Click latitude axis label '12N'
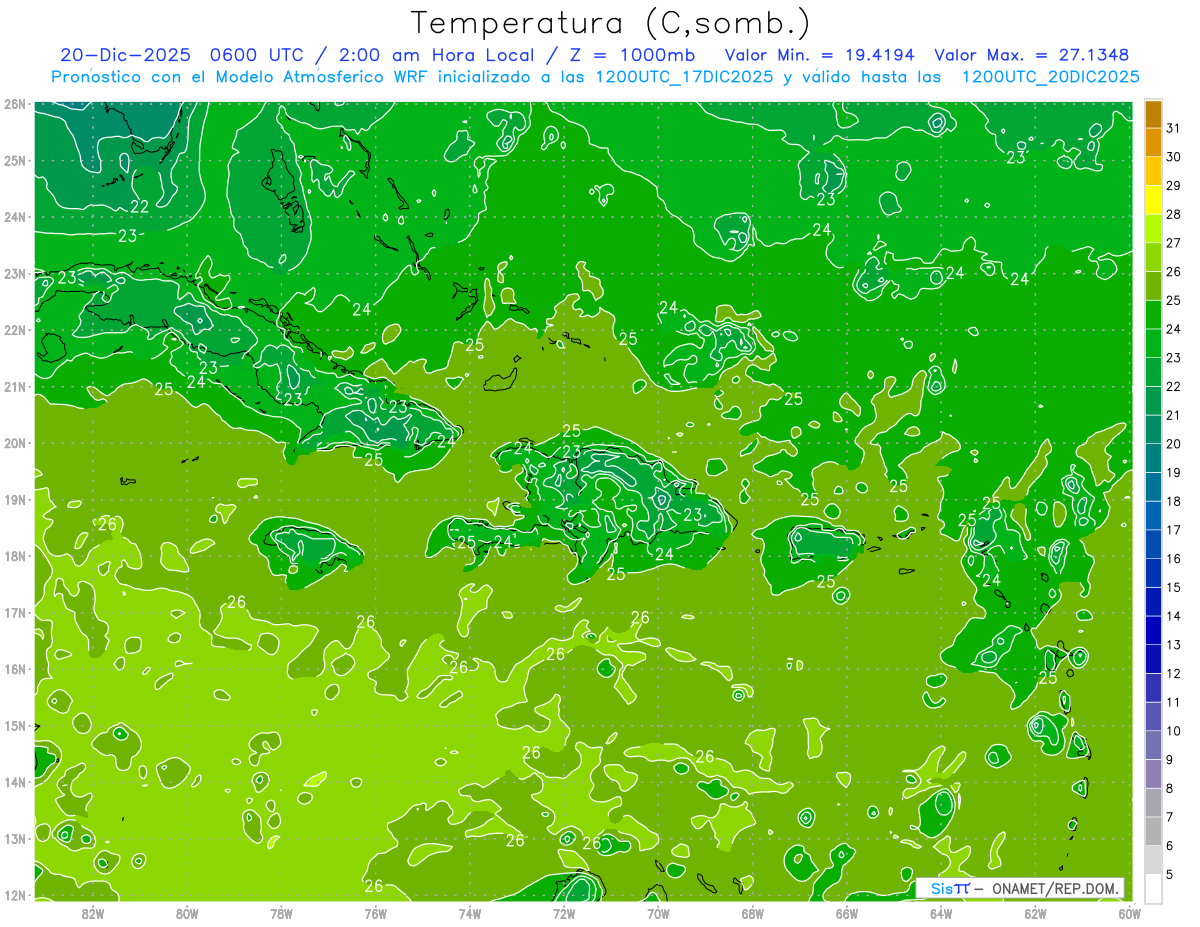The width and height of the screenshot is (1200, 927). pyautogui.click(x=14, y=895)
